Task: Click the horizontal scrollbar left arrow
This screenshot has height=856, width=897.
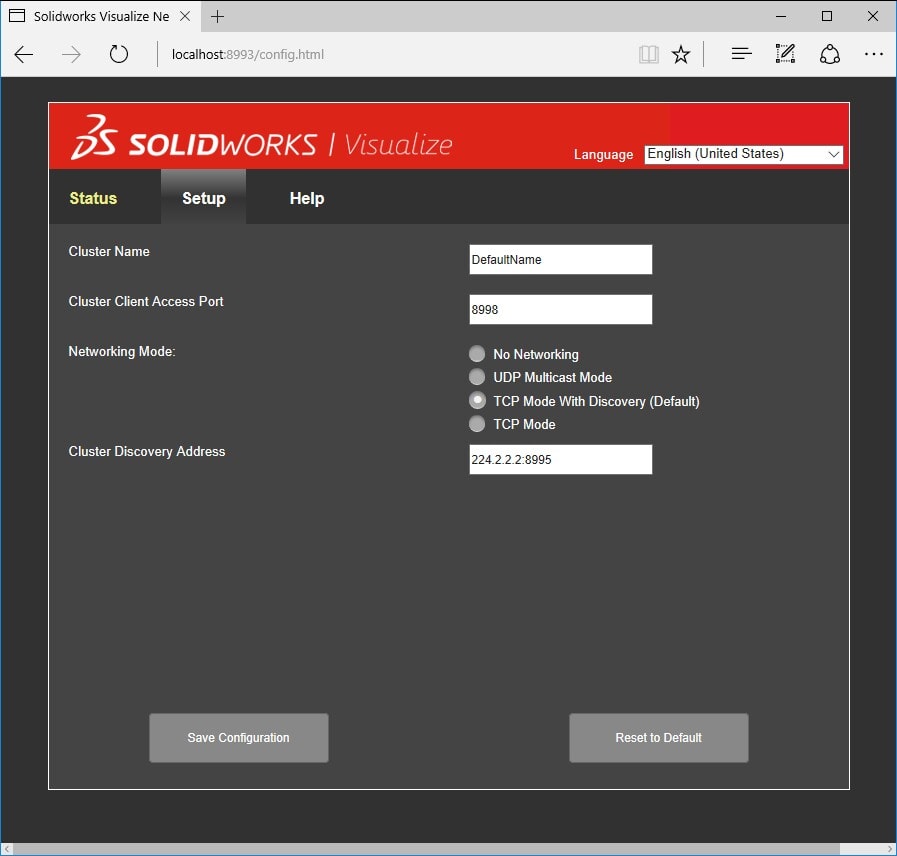Action: (6, 849)
